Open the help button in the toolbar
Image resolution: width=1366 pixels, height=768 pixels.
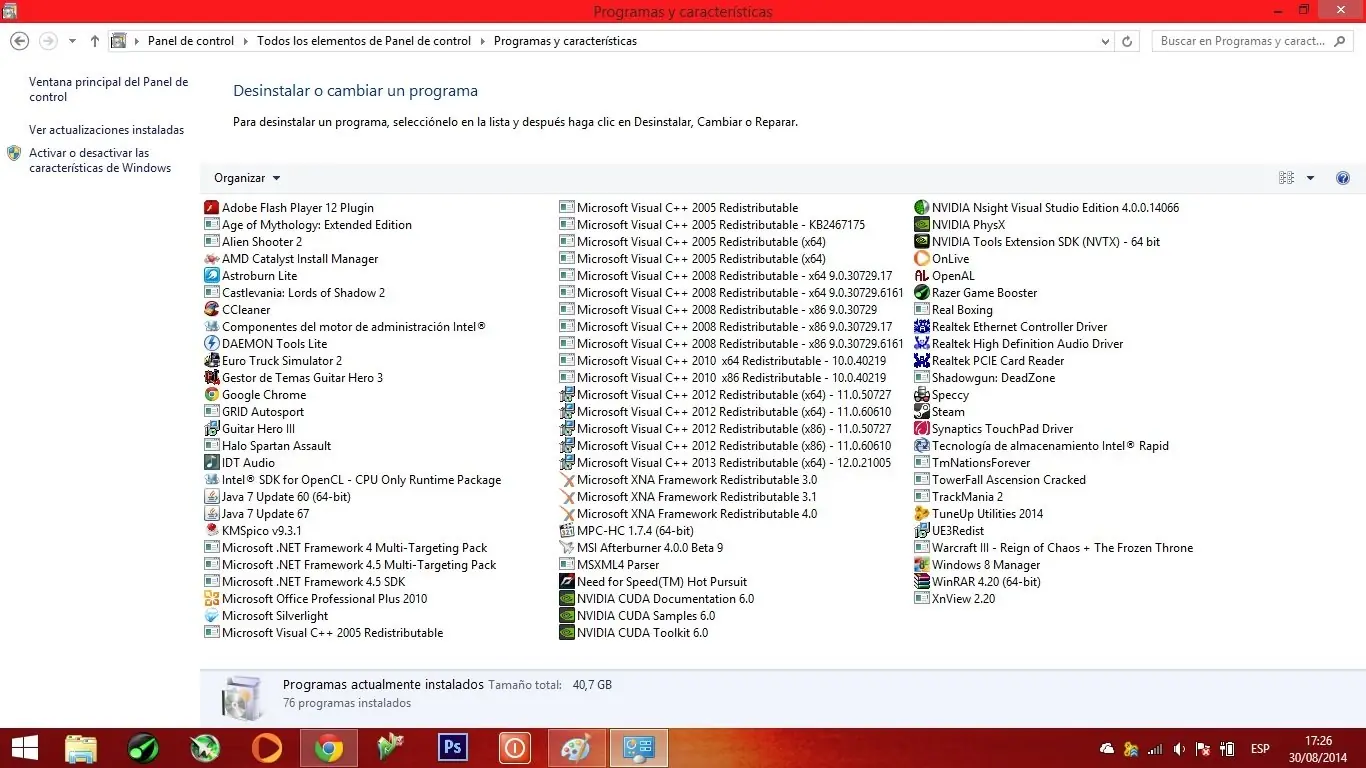tap(1343, 178)
